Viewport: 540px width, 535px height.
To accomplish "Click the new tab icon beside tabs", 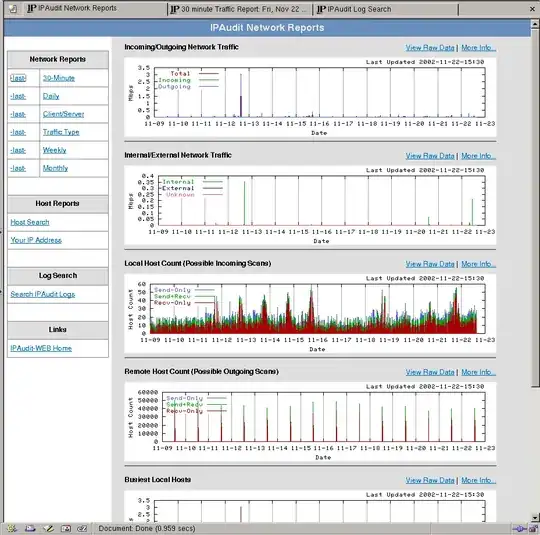I will point(13,9).
